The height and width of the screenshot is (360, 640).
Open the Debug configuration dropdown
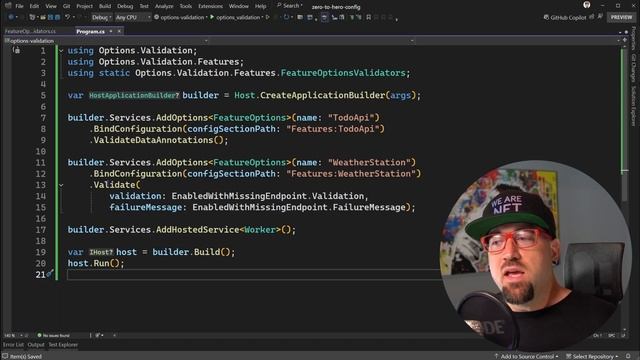pyautogui.click(x=101, y=18)
